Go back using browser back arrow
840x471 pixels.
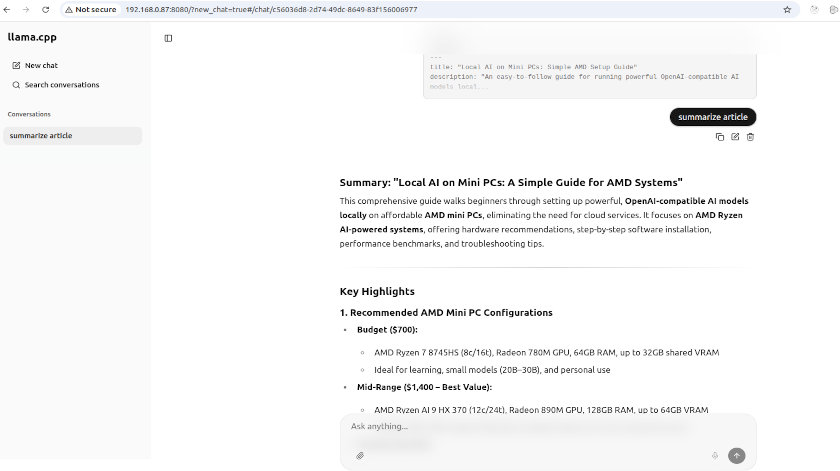click(x=8, y=9)
